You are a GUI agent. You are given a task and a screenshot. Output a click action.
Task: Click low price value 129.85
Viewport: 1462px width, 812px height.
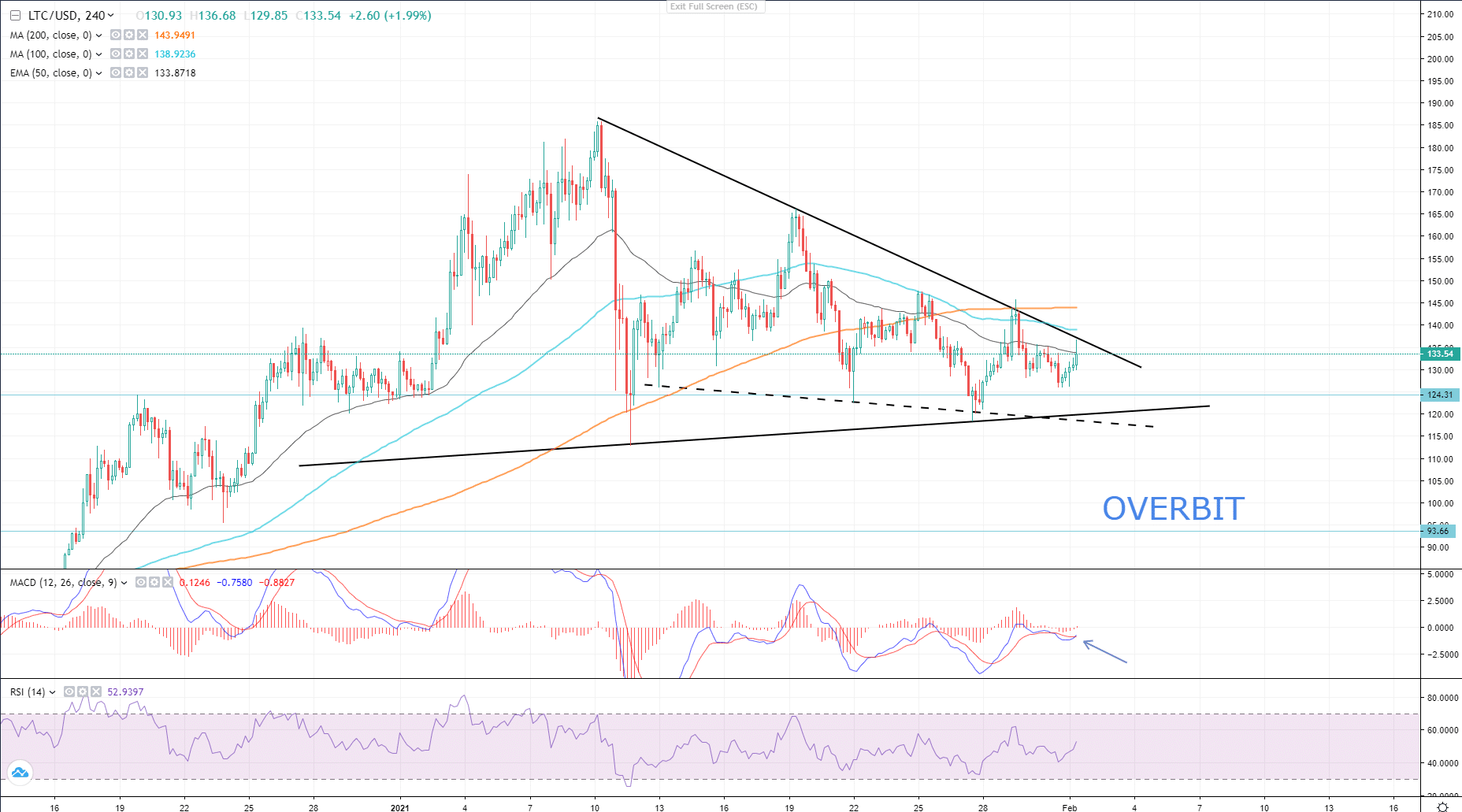coord(269,16)
